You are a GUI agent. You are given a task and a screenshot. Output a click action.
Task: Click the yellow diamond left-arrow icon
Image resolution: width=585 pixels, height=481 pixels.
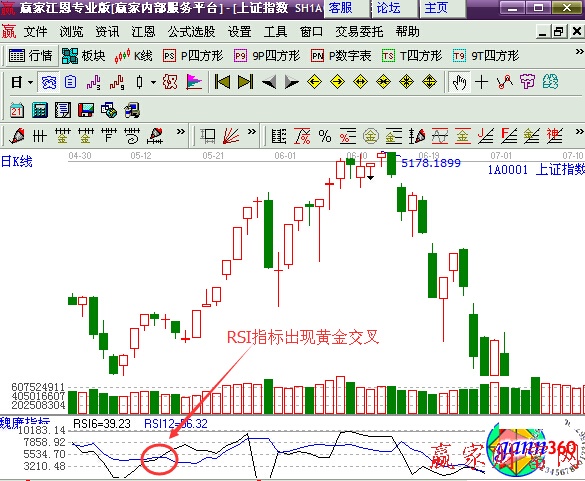315,82
